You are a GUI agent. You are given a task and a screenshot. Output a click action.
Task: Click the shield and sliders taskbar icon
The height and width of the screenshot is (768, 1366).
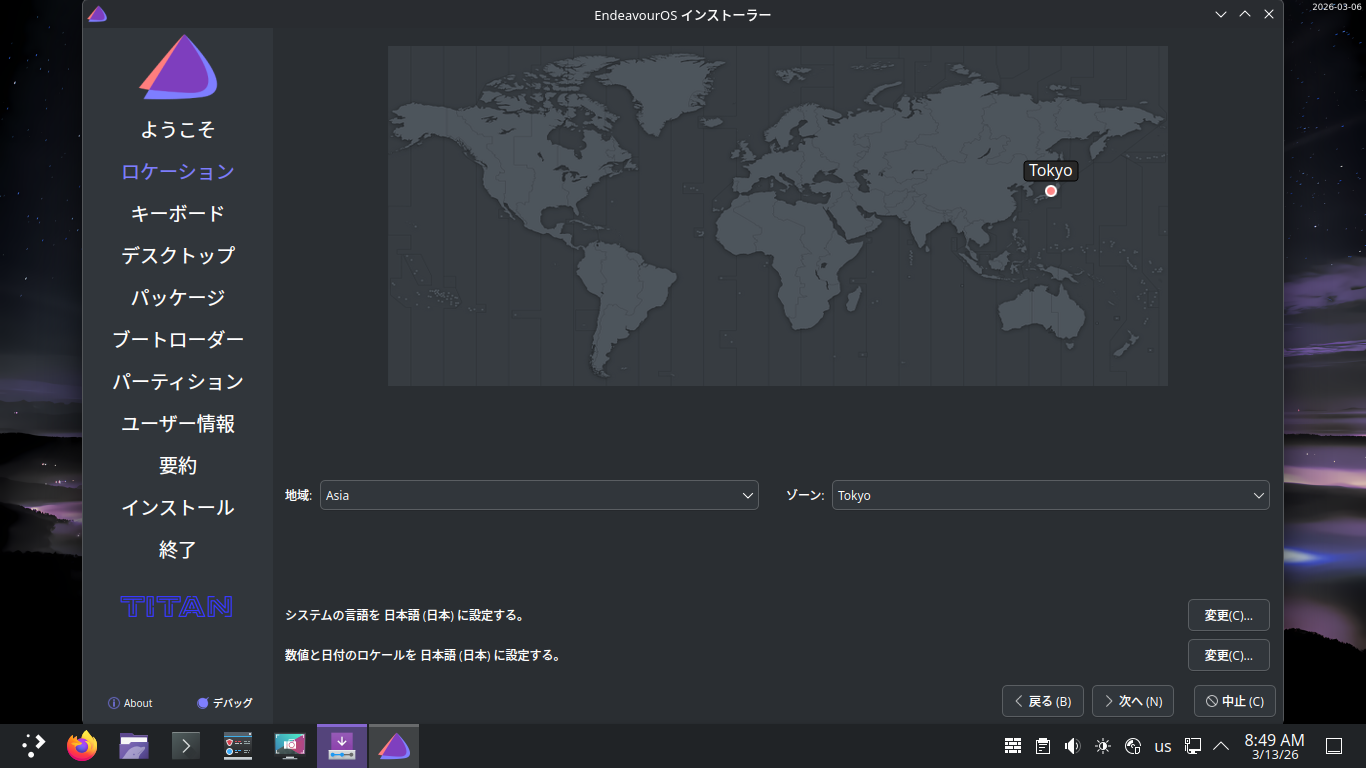tap(238, 745)
